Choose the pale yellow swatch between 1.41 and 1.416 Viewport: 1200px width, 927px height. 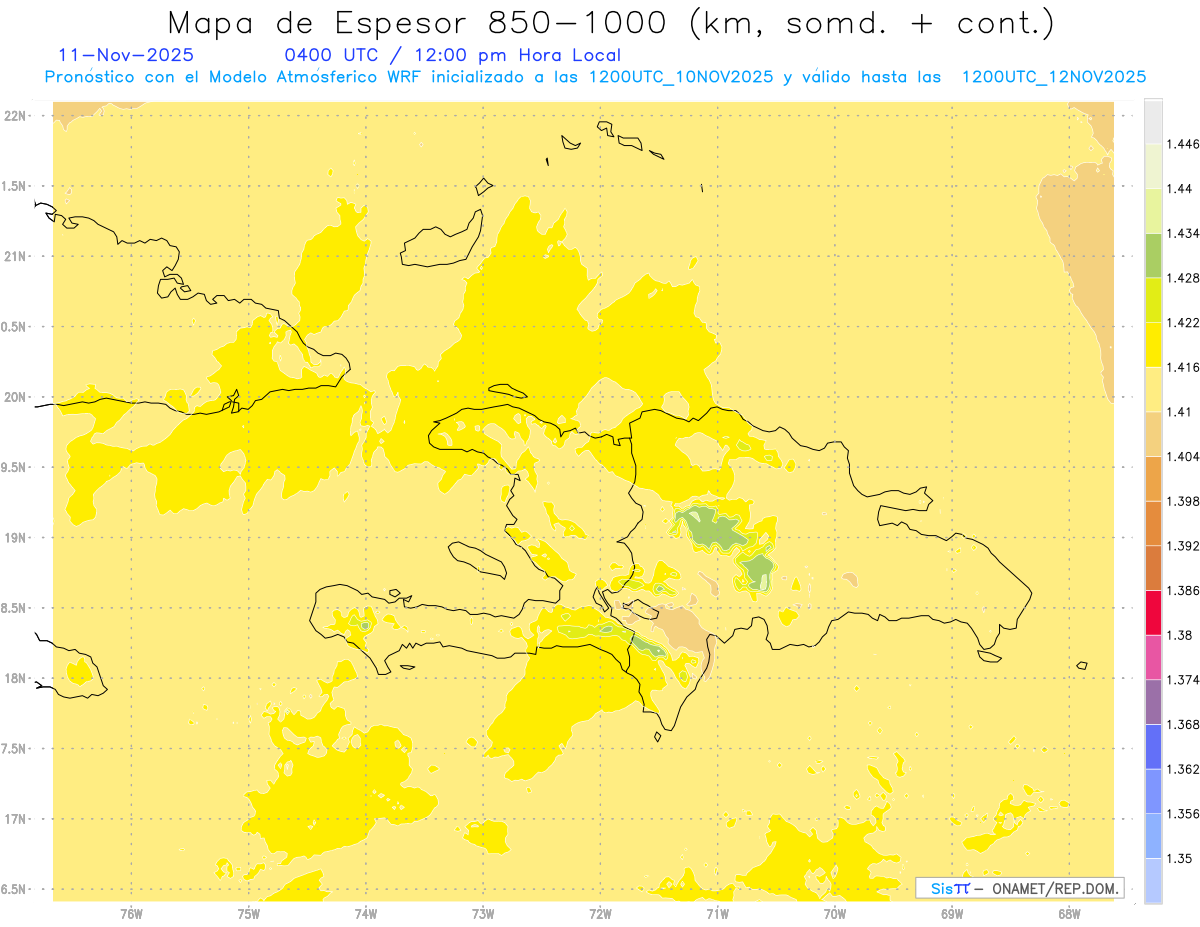coord(1153,389)
